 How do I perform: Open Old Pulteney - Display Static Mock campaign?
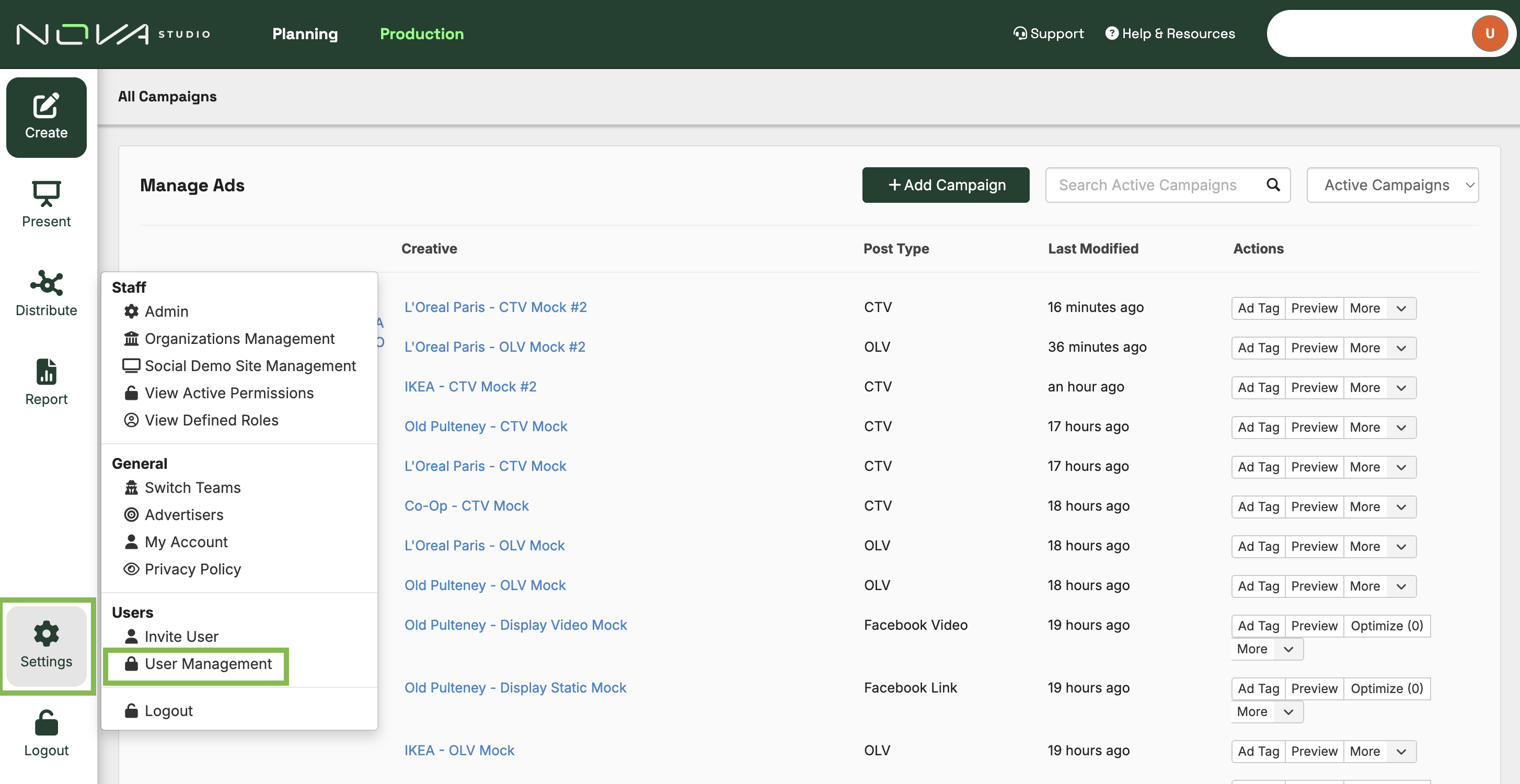(x=515, y=687)
